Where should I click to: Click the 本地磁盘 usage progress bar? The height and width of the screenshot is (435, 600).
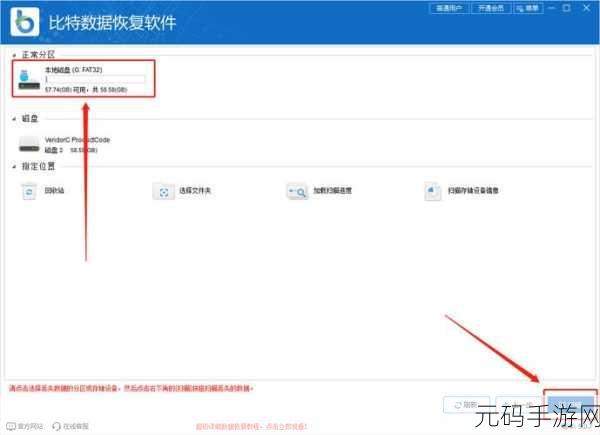95,79
